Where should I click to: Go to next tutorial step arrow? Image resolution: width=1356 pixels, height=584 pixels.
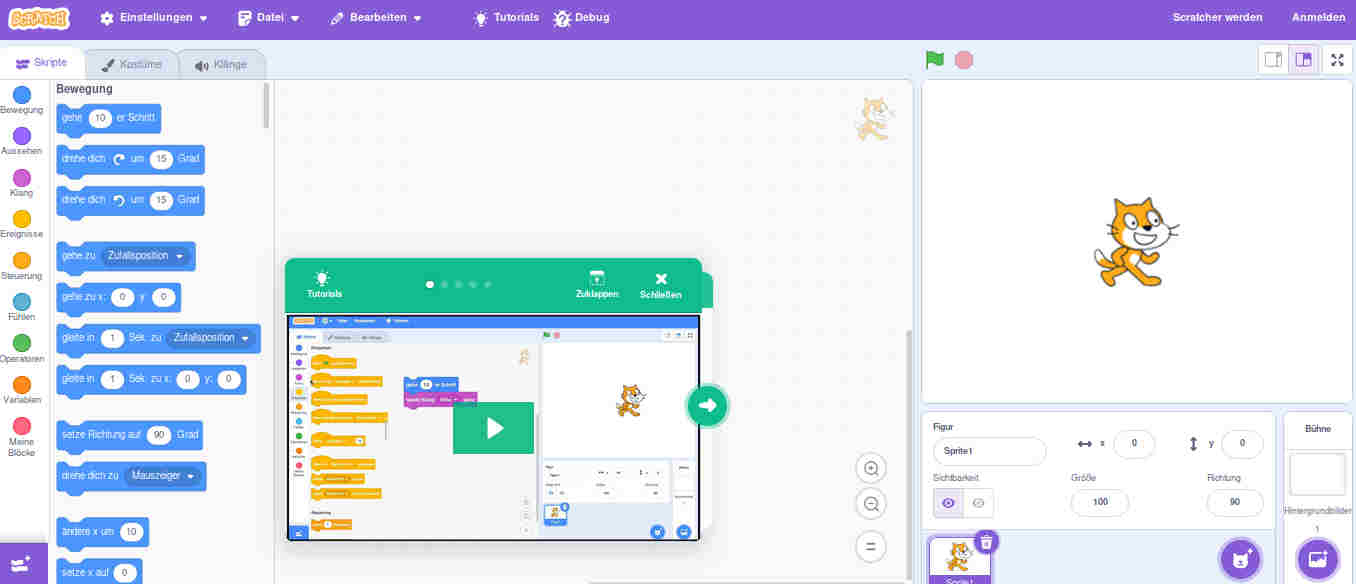707,405
